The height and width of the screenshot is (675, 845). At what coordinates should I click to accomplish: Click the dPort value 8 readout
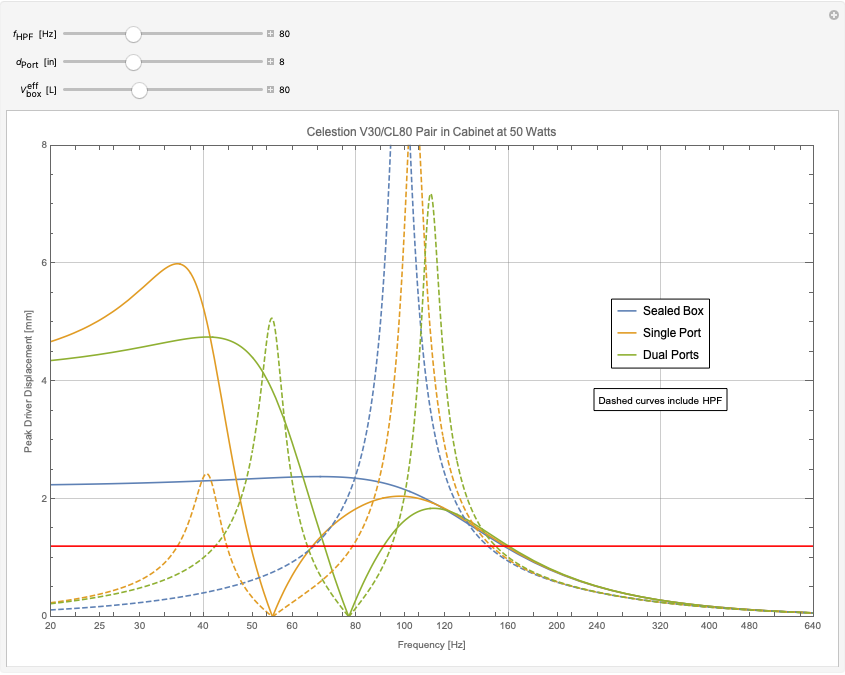(x=282, y=62)
